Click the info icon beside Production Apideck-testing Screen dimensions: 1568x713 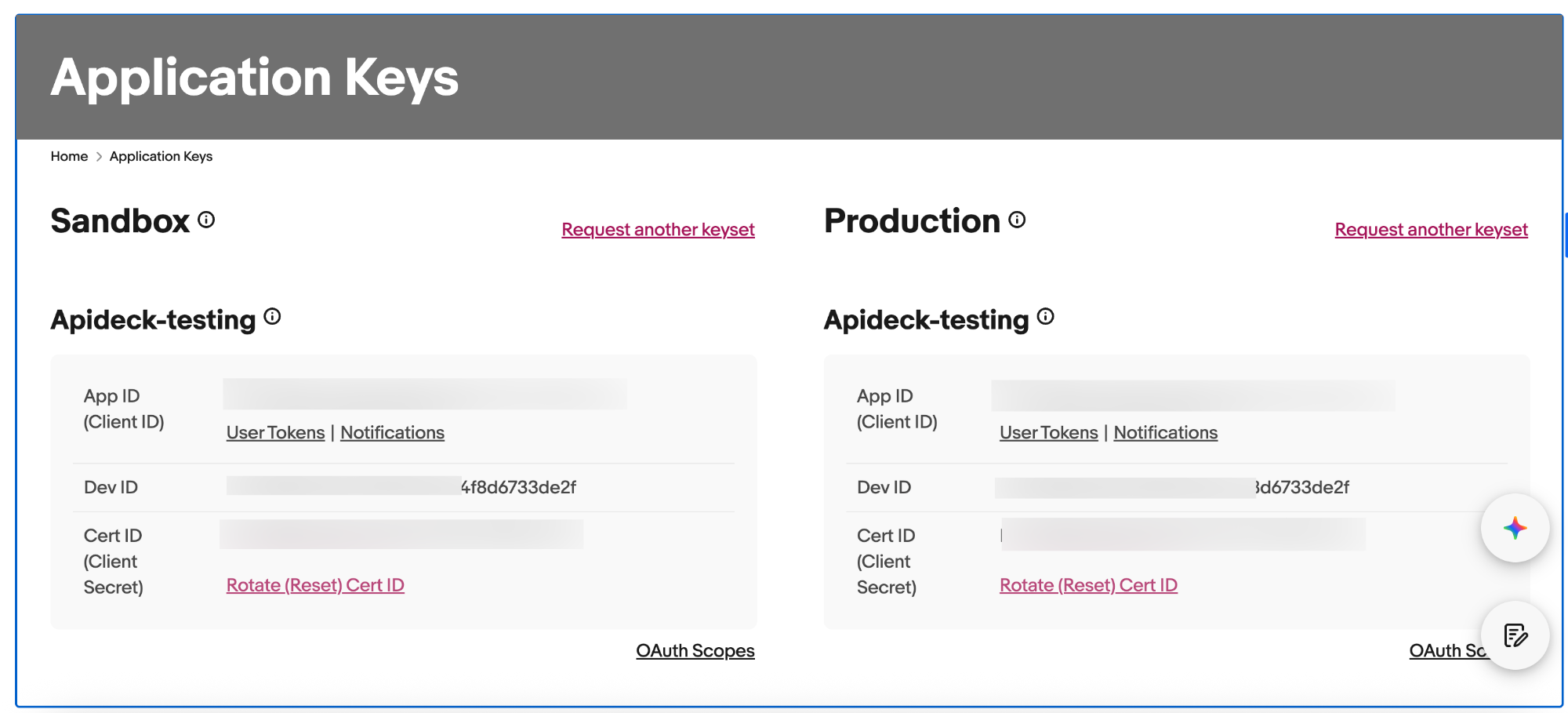(1045, 317)
